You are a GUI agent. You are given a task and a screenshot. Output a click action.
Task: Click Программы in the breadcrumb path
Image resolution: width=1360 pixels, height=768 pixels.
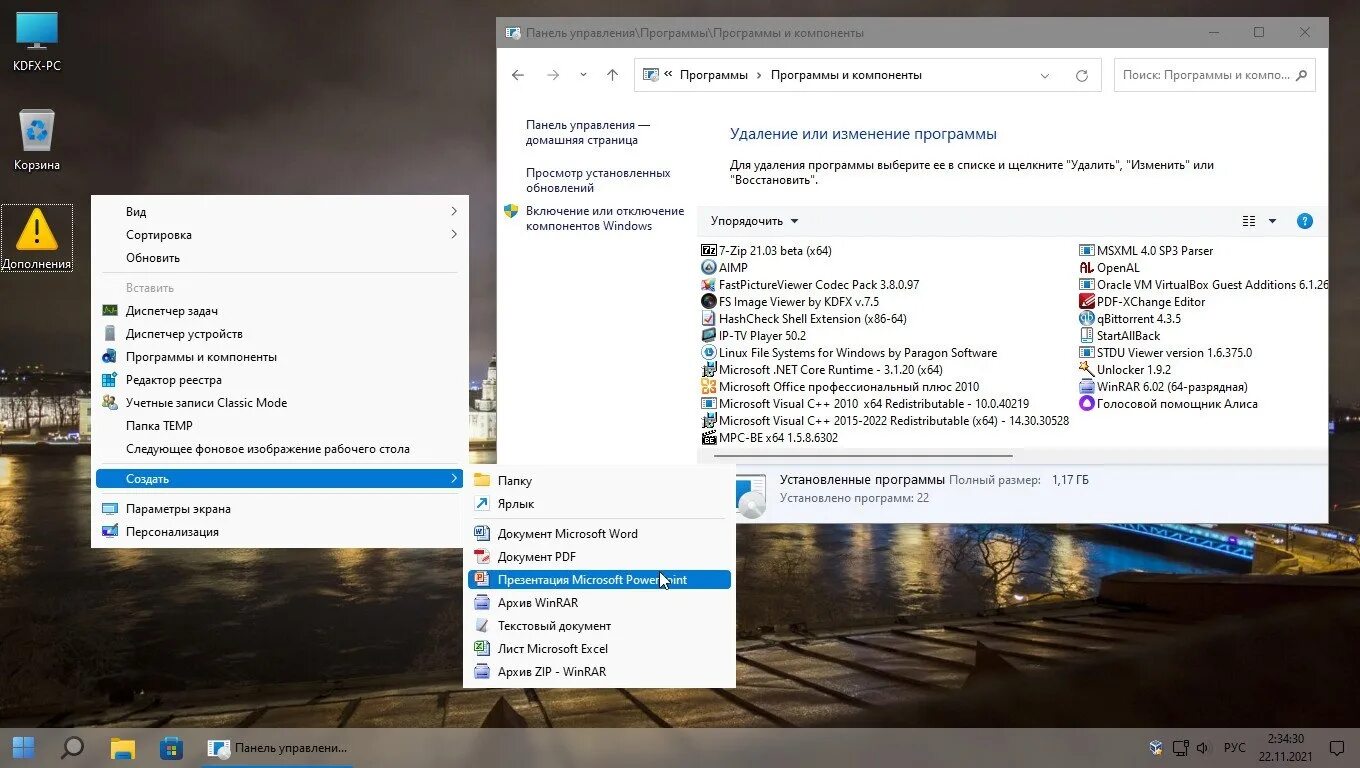[713, 75]
